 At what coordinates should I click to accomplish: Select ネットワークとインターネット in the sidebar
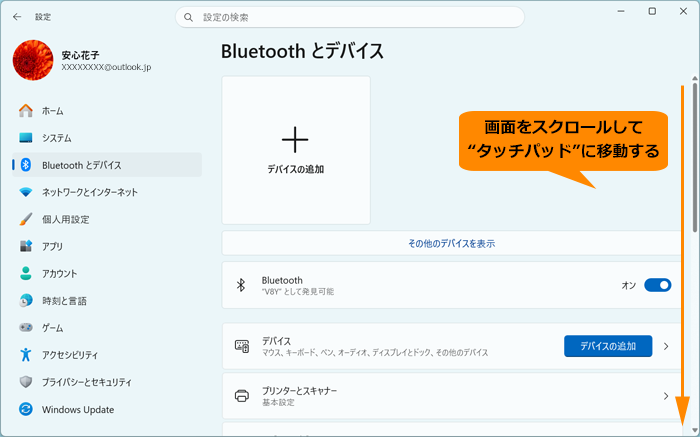(x=107, y=192)
